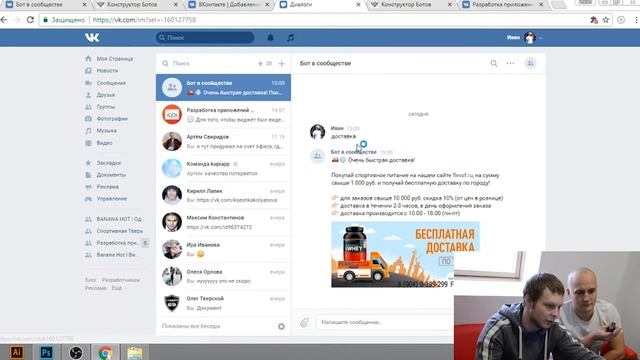Open the notifications bell icon
Screen dimensions: 640x360
(270, 38)
